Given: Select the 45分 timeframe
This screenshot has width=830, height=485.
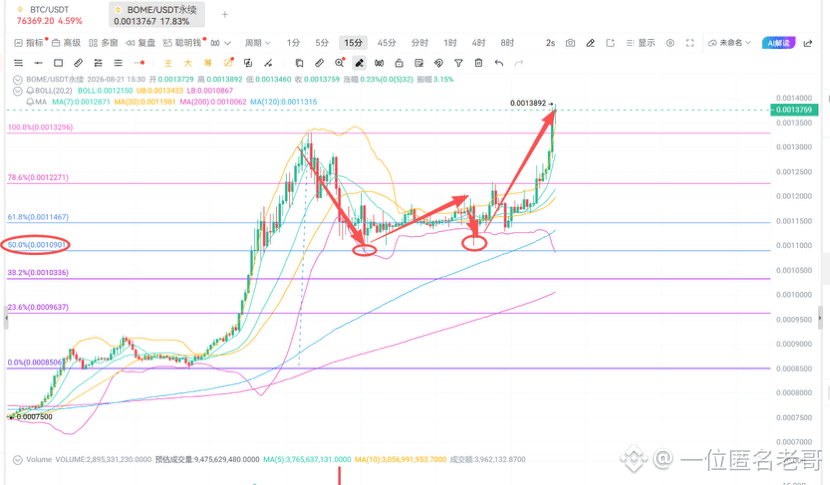Looking at the screenshot, I should point(386,43).
